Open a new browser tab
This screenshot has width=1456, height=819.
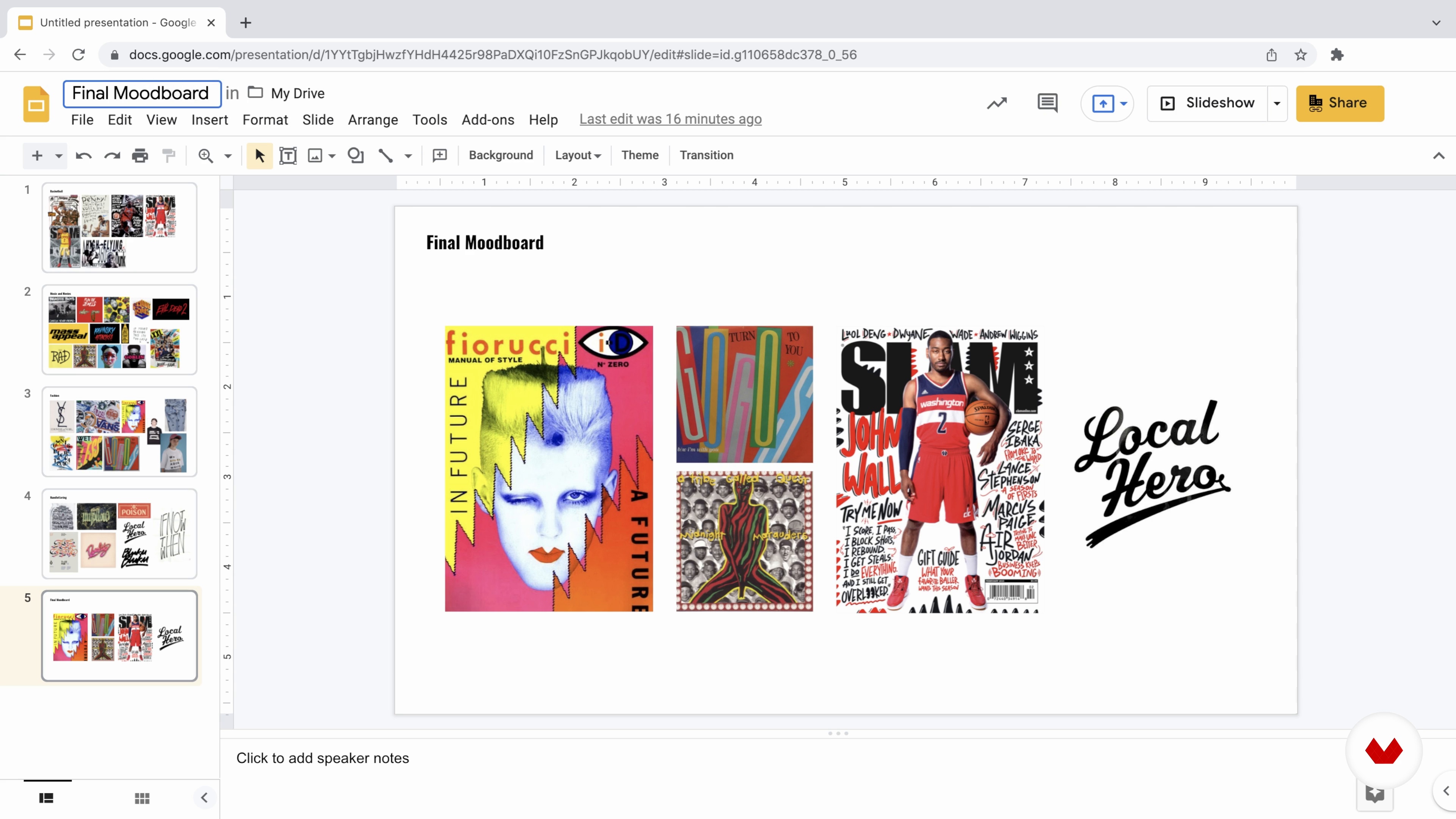(x=245, y=23)
